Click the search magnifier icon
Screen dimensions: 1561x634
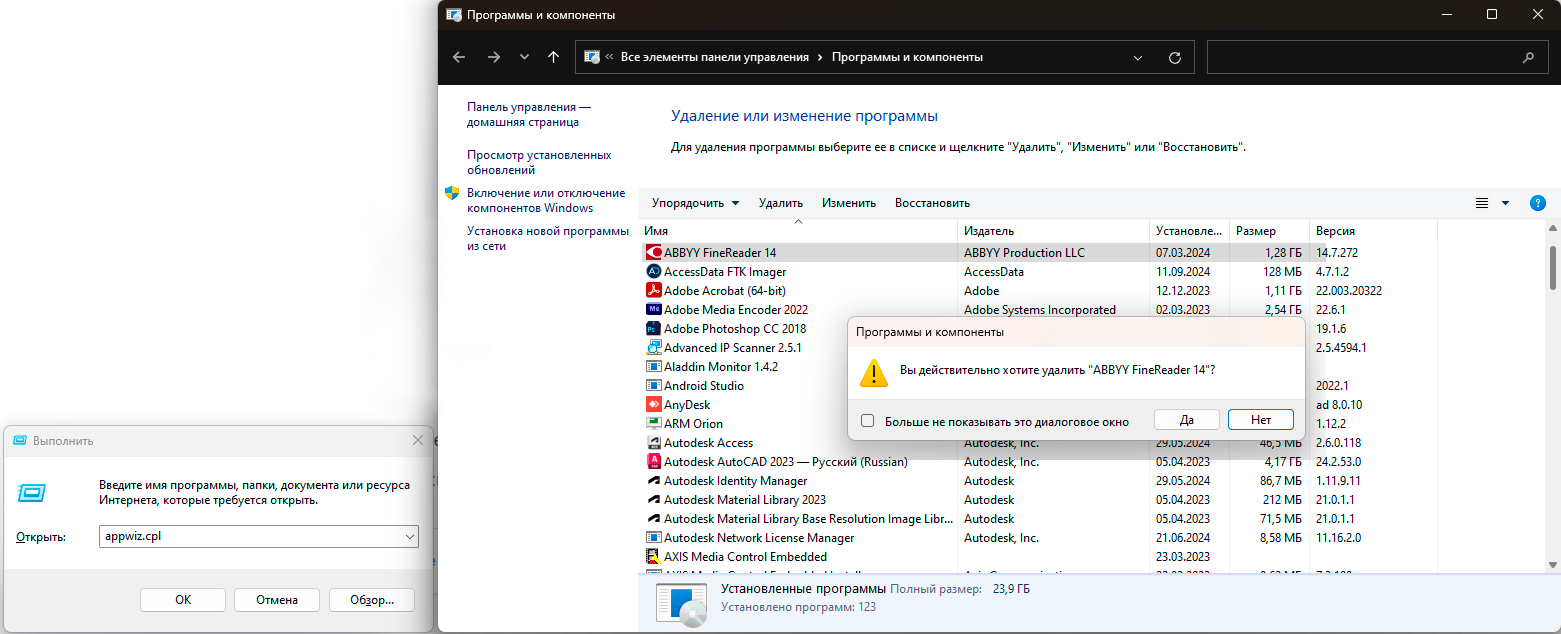tap(1528, 57)
